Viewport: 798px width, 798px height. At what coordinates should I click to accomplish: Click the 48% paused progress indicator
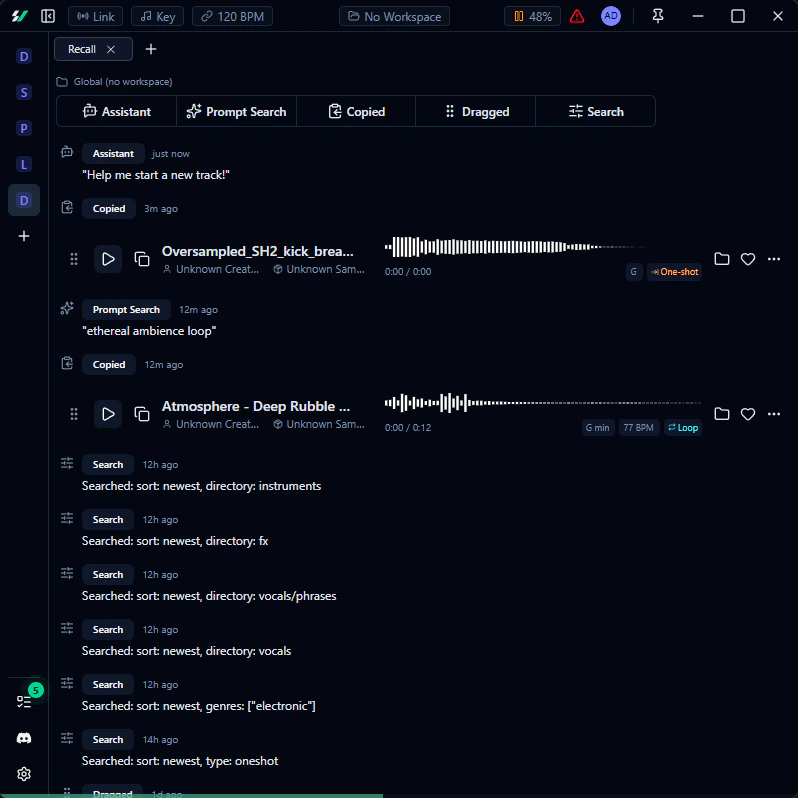(532, 16)
